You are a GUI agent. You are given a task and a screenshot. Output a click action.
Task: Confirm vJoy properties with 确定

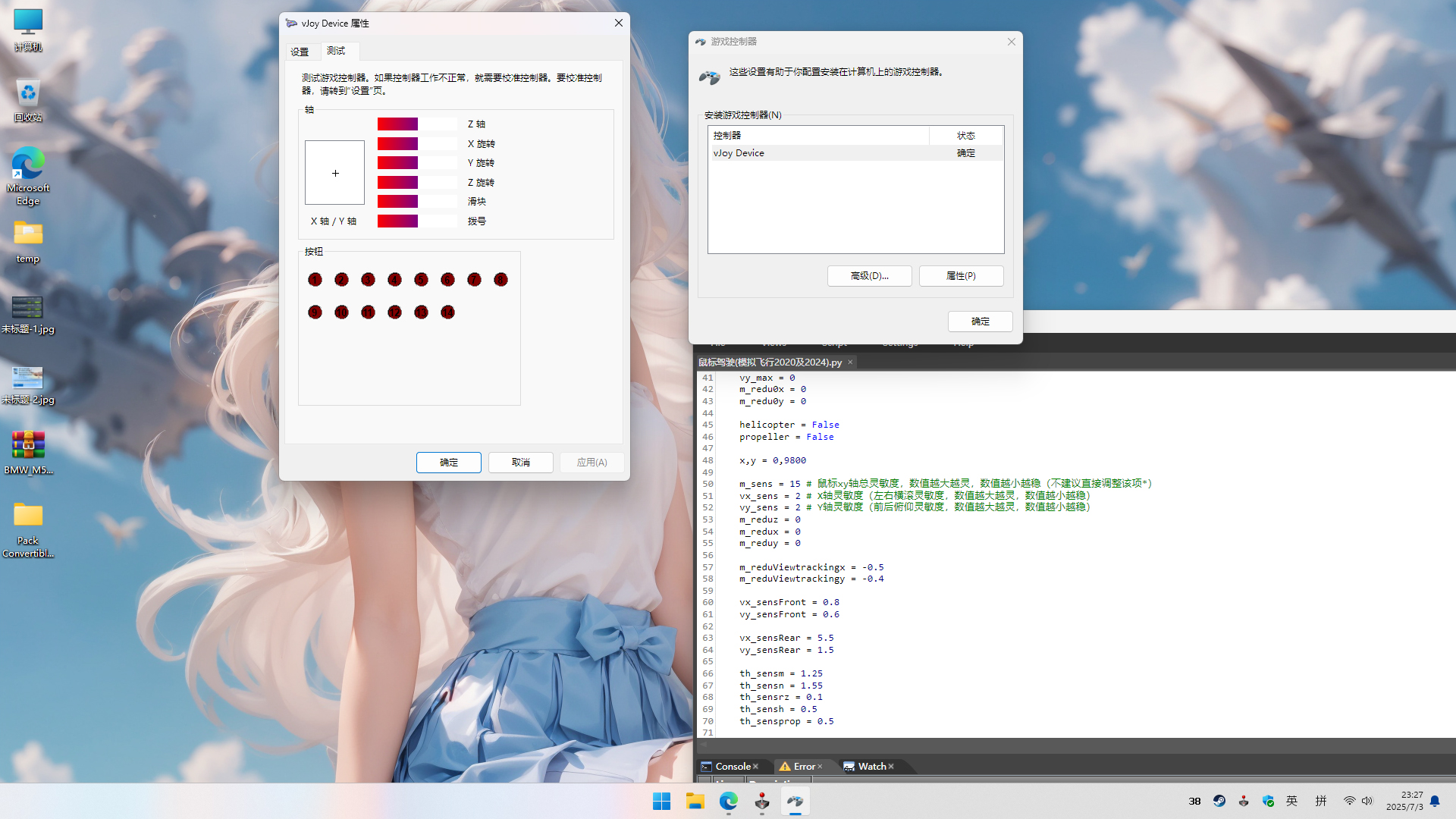pos(449,463)
